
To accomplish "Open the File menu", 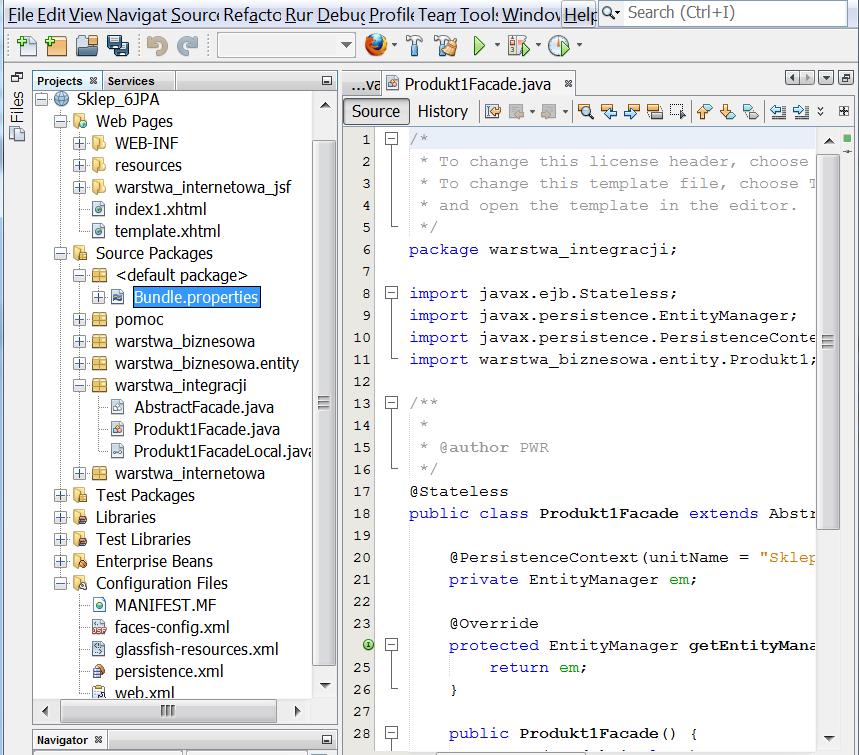I will point(21,15).
